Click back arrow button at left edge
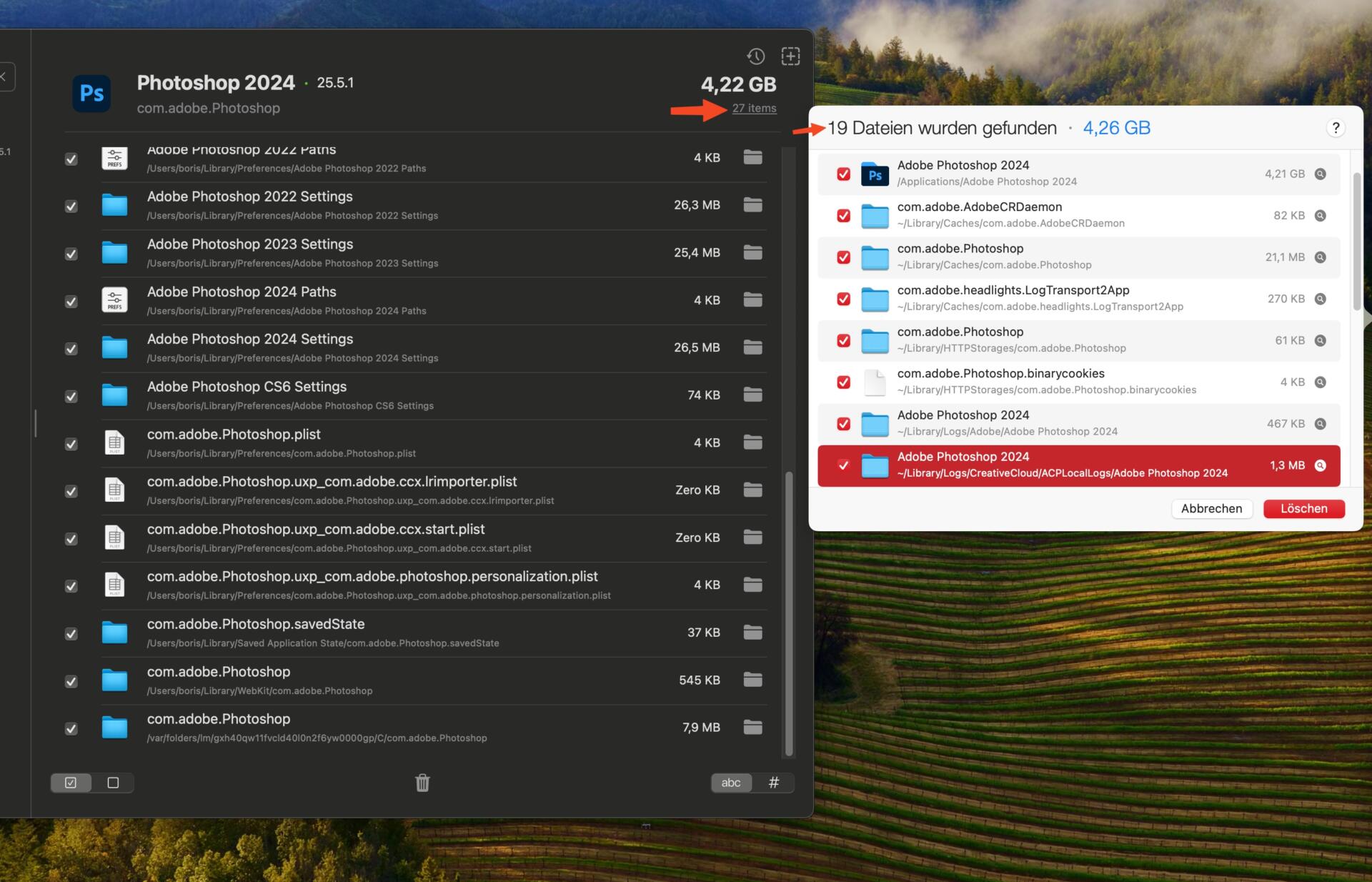The width and height of the screenshot is (1372, 882). [x=4, y=76]
